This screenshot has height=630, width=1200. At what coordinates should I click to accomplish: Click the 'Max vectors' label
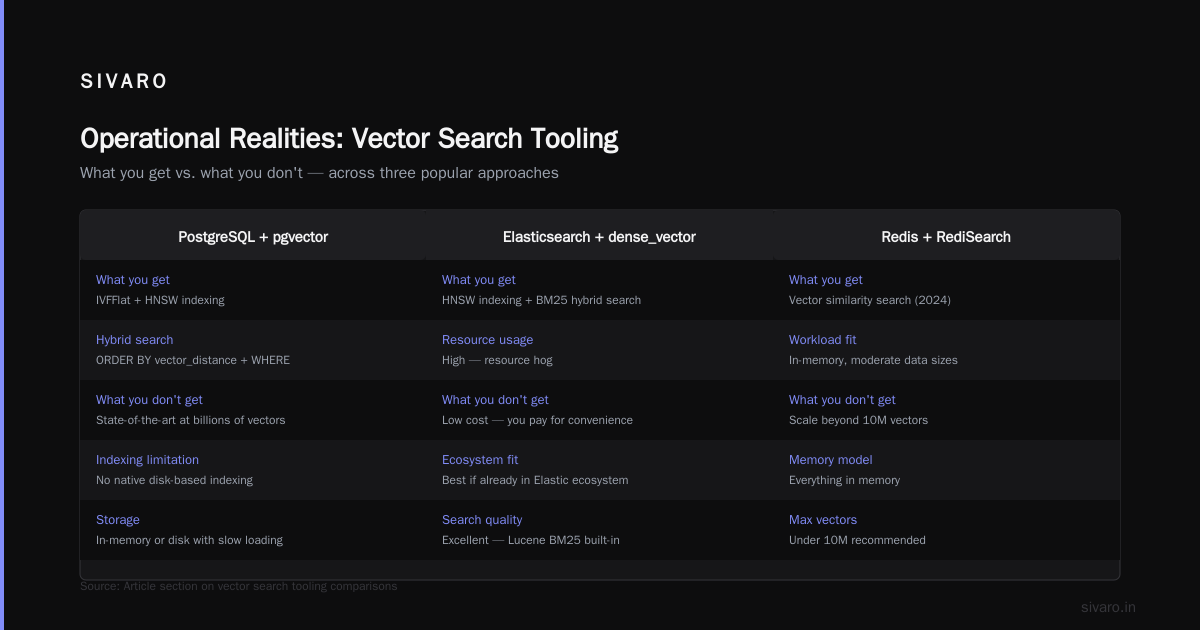[x=822, y=520]
